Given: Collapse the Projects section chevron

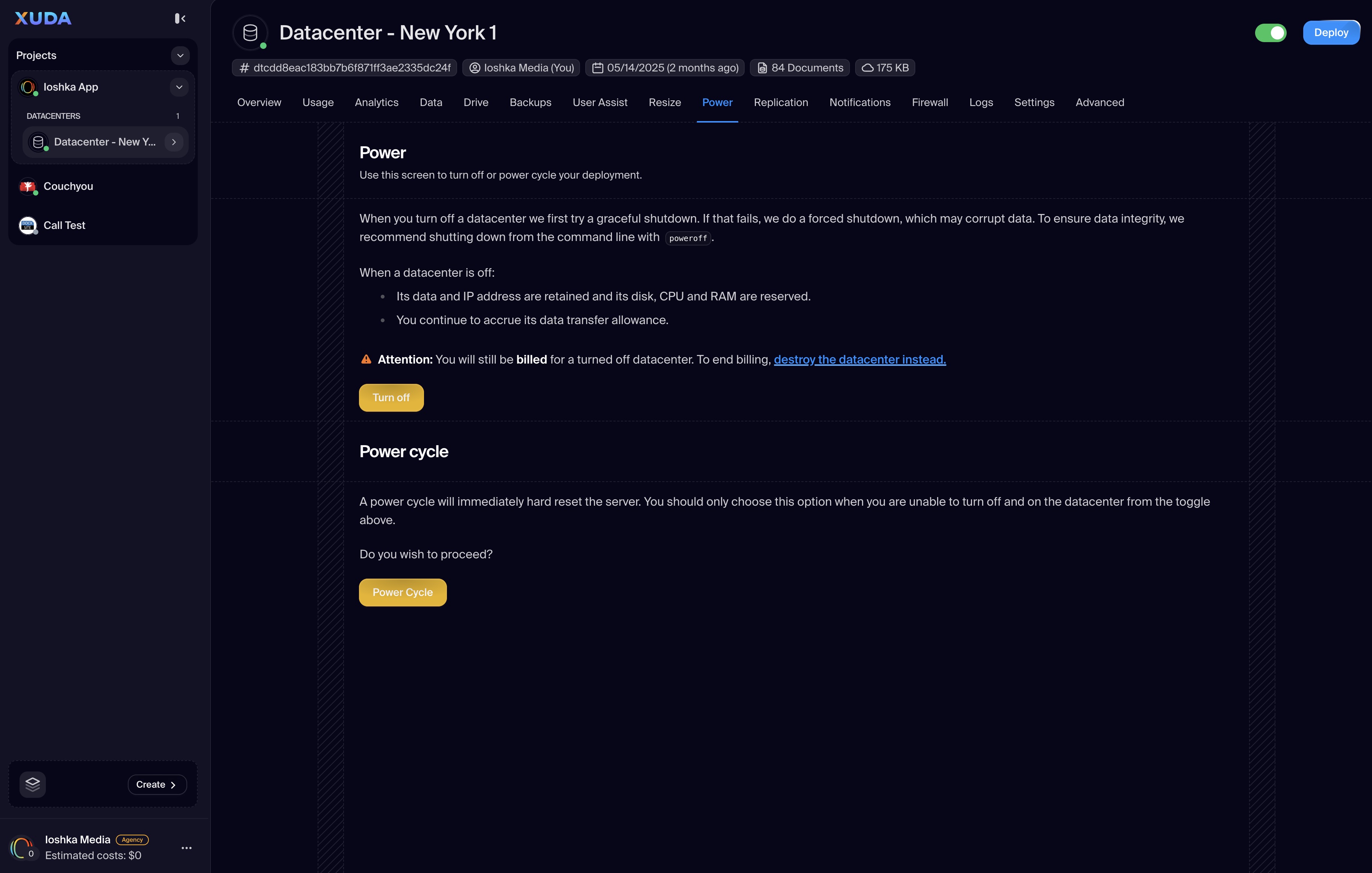Looking at the screenshot, I should [180, 55].
